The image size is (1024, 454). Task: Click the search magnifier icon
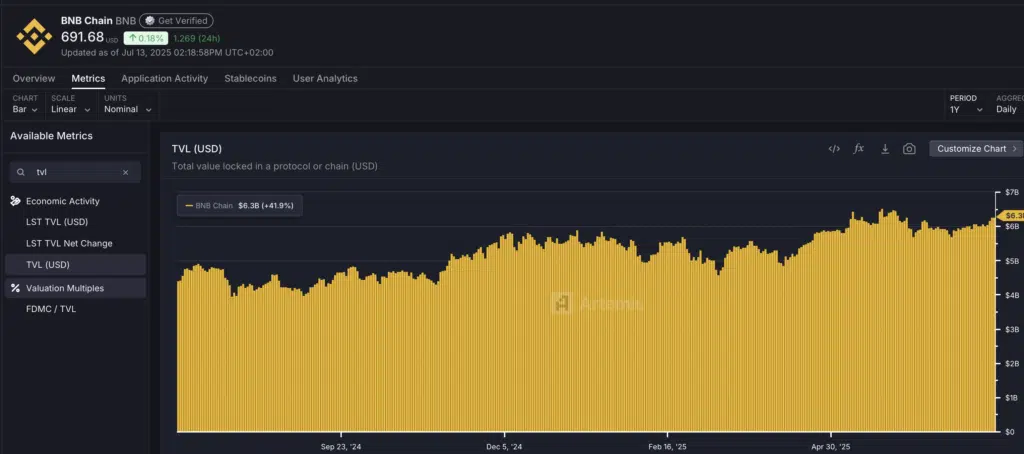pyautogui.click(x=20, y=172)
